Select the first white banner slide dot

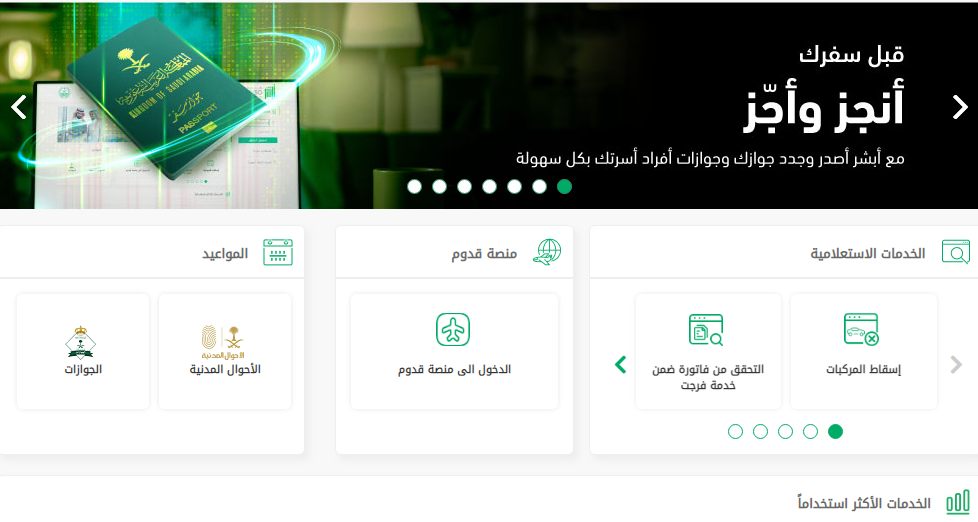point(414,186)
